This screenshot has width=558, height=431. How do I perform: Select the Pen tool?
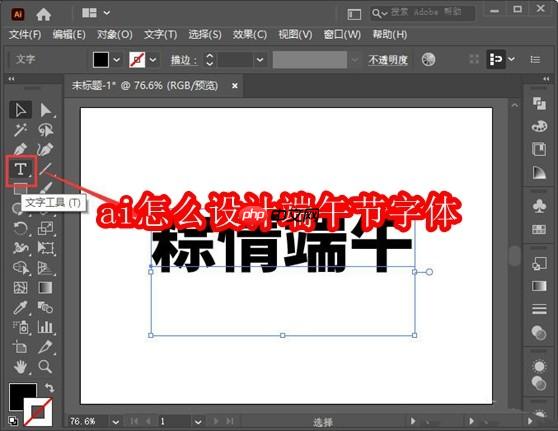pyautogui.click(x=20, y=149)
